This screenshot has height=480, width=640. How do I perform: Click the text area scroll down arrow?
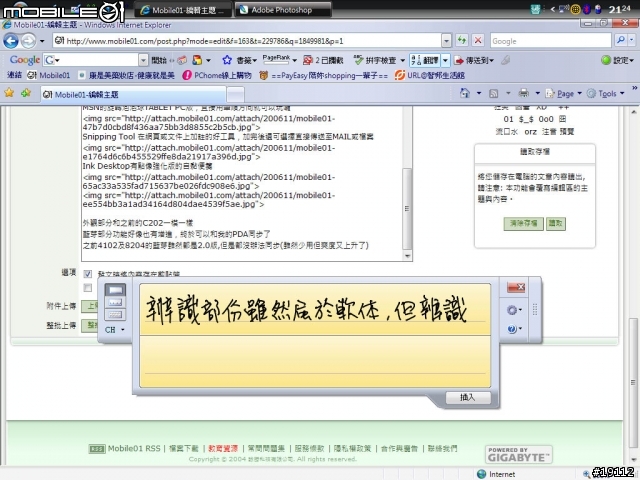point(407,256)
